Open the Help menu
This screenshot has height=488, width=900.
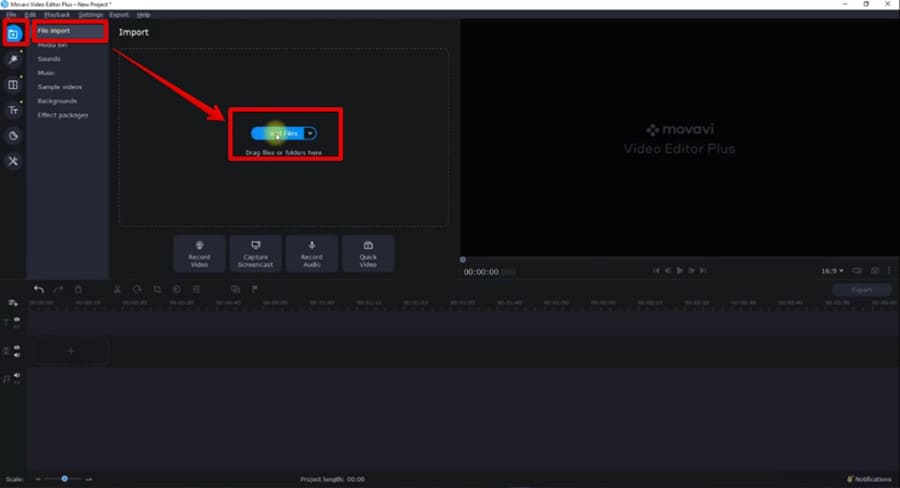coord(143,14)
